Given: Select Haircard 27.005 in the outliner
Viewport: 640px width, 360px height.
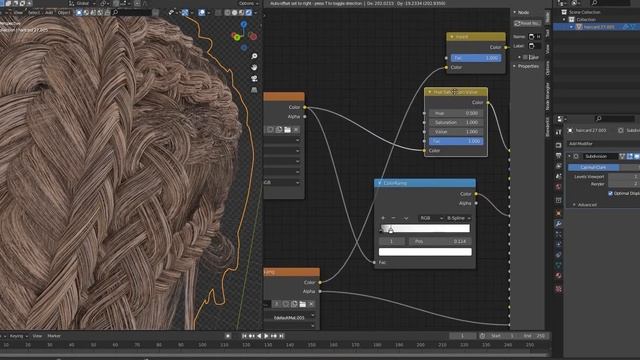Looking at the screenshot, I should point(599,27).
